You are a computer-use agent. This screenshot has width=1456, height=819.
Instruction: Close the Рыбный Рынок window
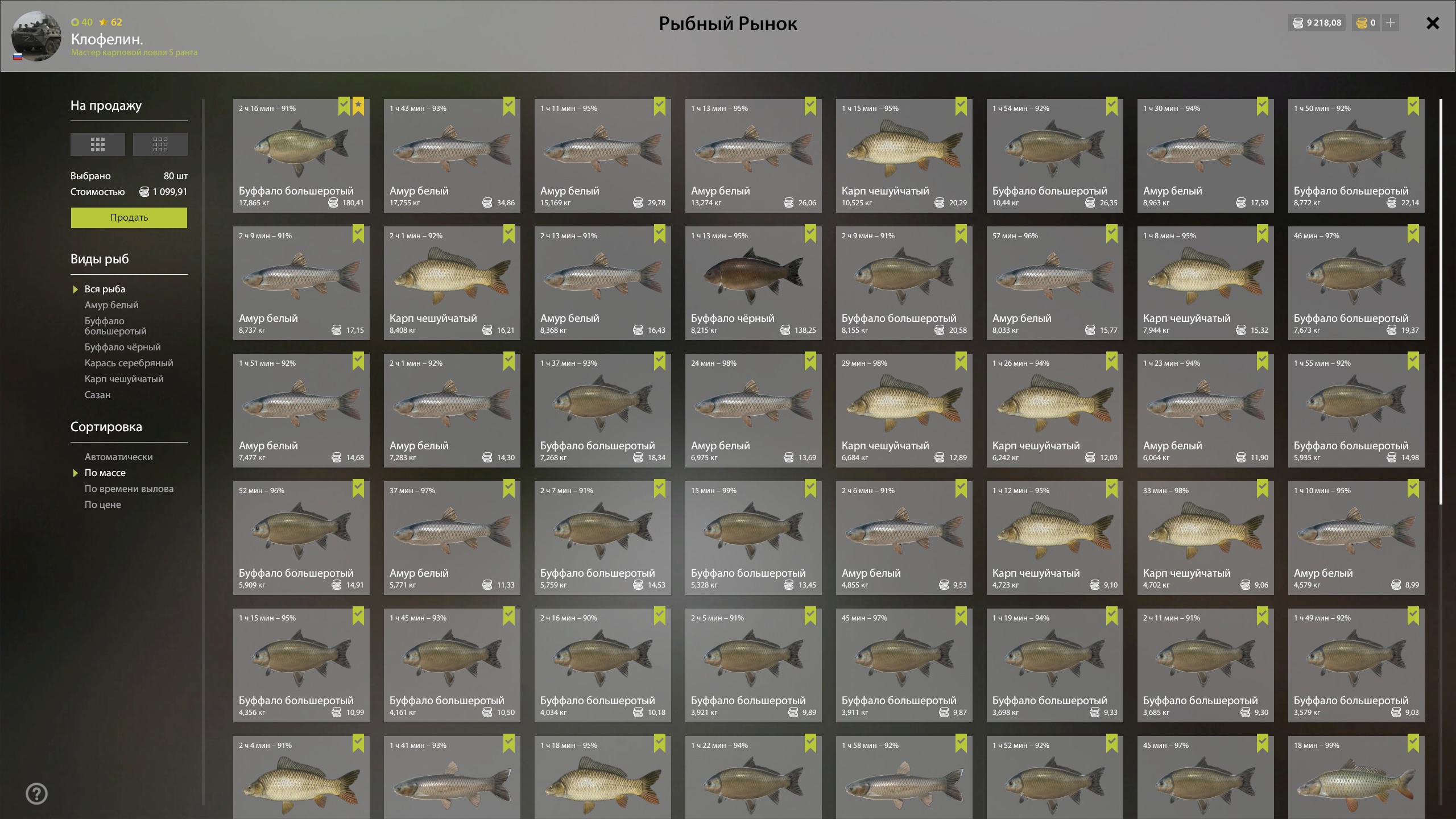click(x=1433, y=23)
